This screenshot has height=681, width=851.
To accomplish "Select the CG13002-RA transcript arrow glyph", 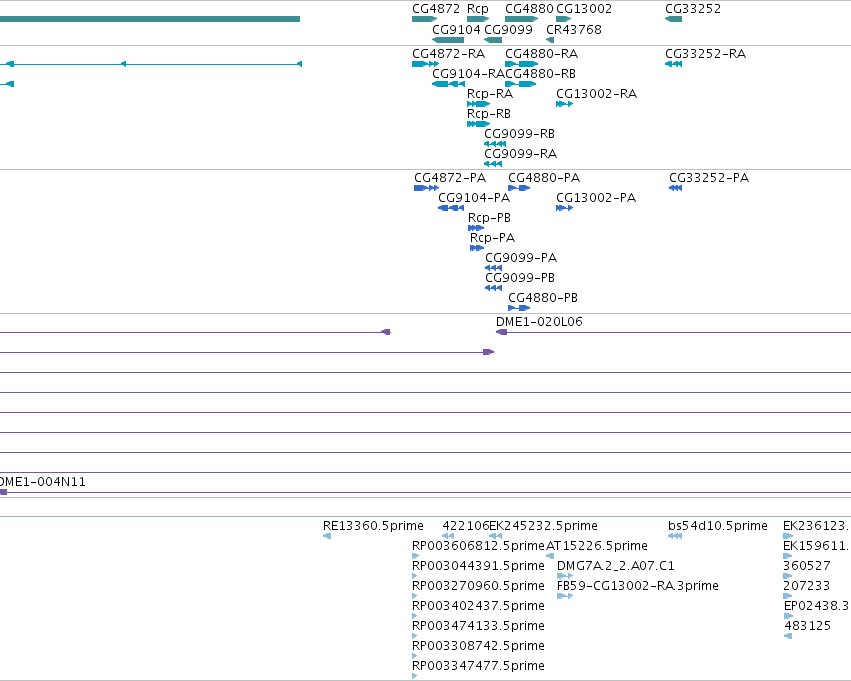I will pos(564,104).
